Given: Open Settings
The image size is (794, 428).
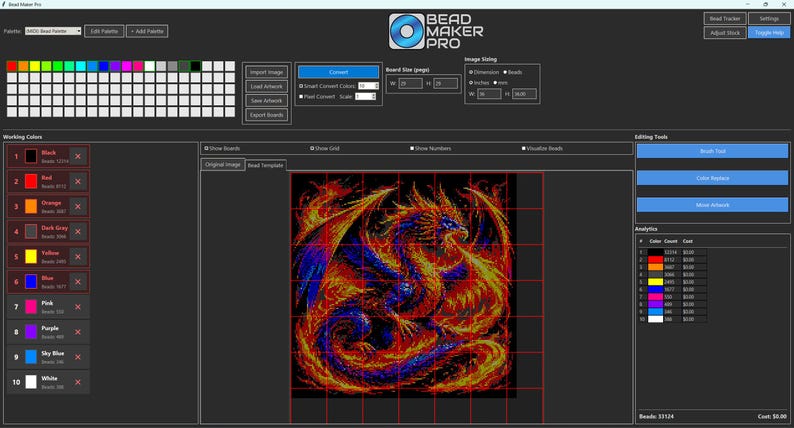Looking at the screenshot, I should [x=769, y=18].
